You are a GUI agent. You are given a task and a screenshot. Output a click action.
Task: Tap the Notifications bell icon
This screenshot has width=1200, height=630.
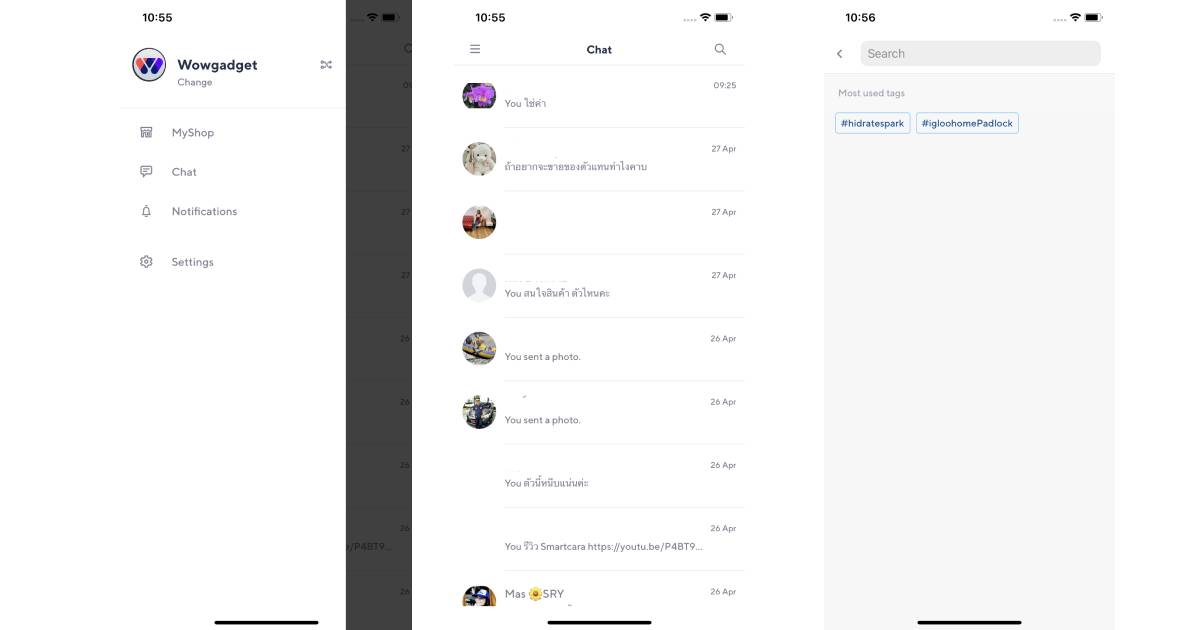coord(146,211)
